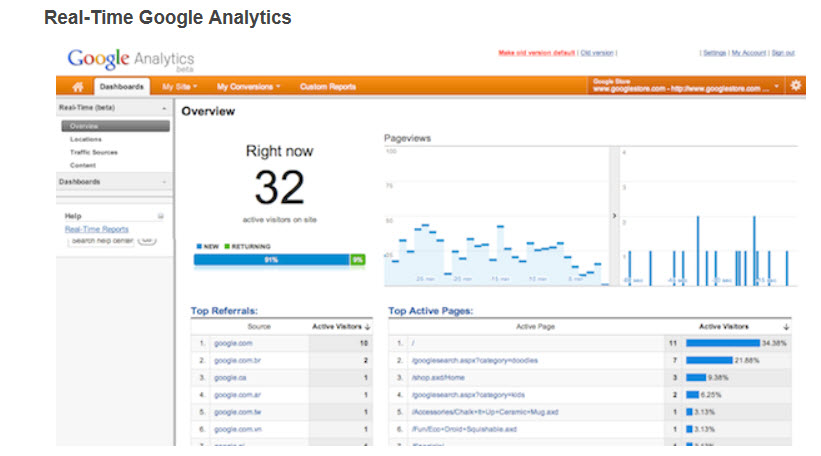Click the 32 active visitors counter

(279, 187)
